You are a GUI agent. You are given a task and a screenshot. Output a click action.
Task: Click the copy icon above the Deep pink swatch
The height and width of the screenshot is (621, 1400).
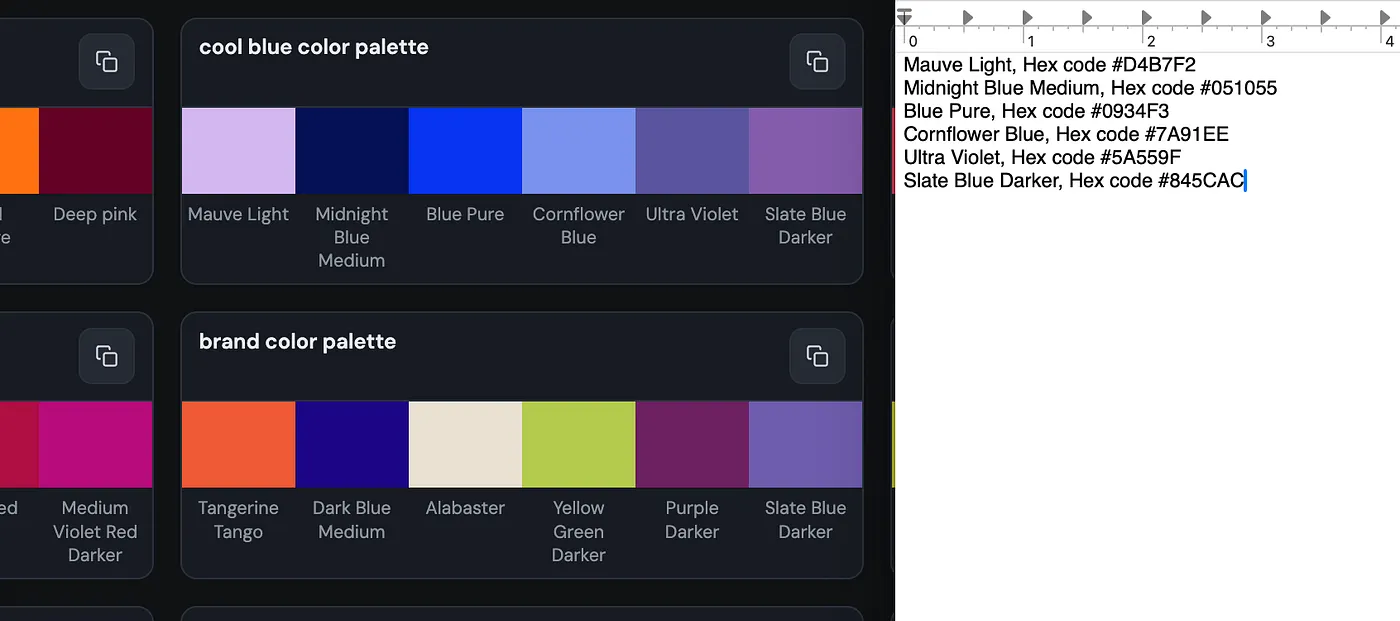pos(107,62)
